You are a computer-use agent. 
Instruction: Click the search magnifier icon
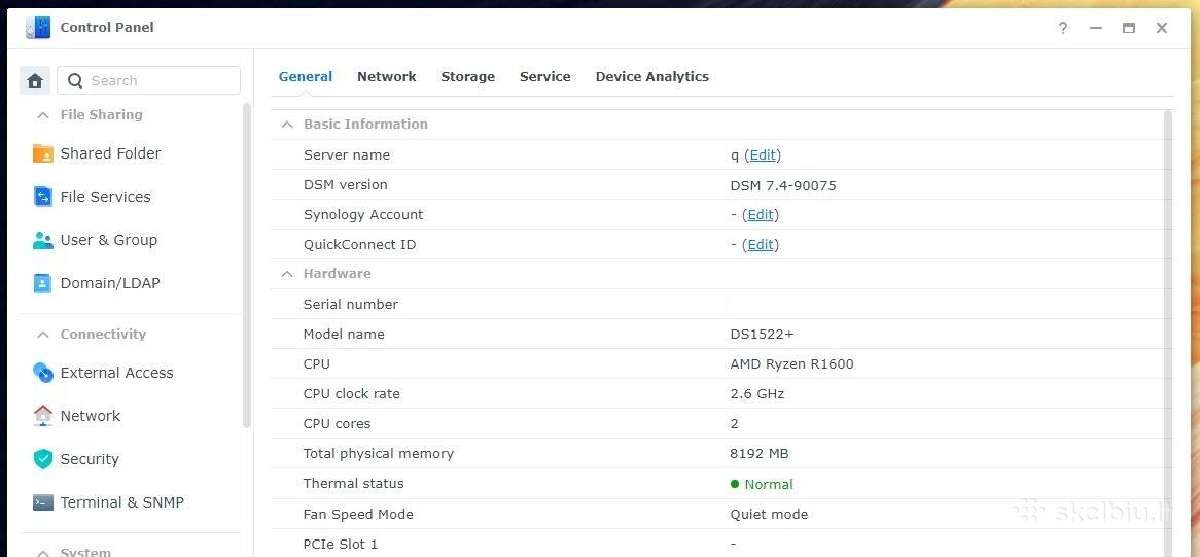(x=75, y=81)
